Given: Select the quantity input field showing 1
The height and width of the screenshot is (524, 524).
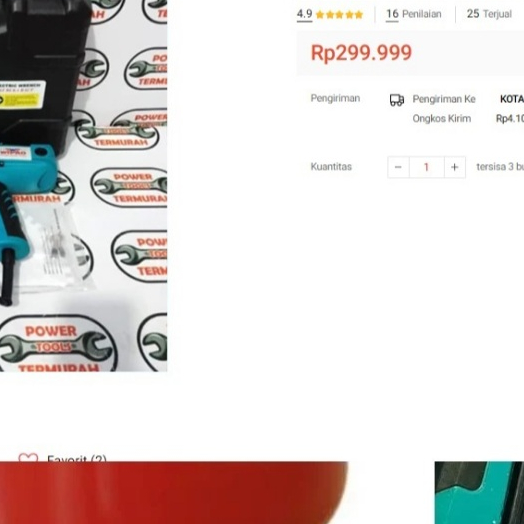Looking at the screenshot, I should tap(427, 167).
